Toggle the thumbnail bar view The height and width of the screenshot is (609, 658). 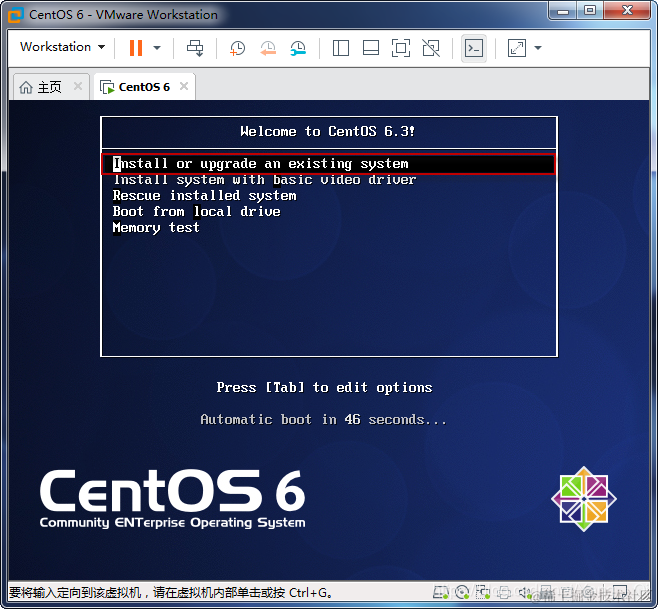click(x=371, y=48)
